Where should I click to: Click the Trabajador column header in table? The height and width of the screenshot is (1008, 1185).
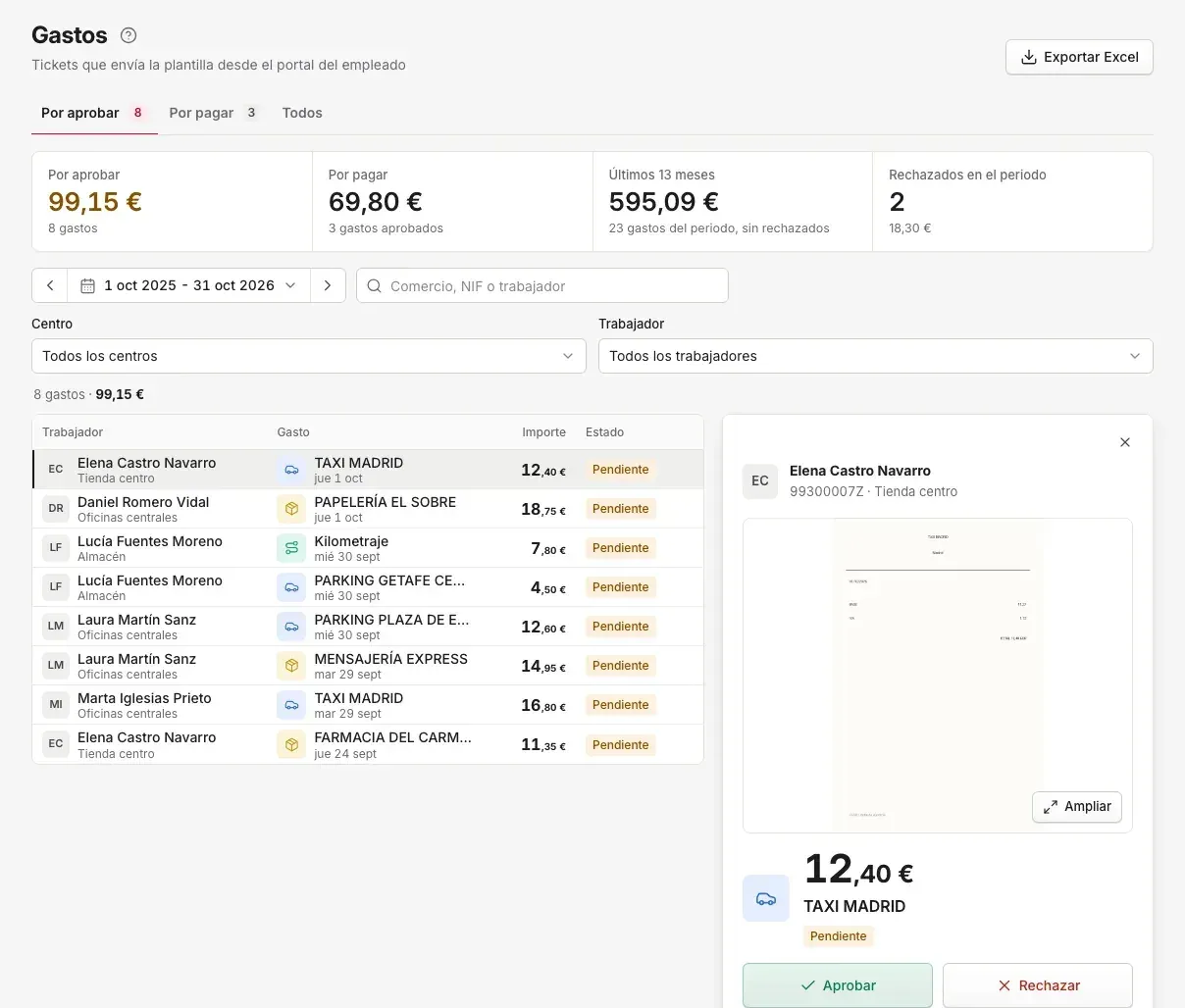pos(73,432)
